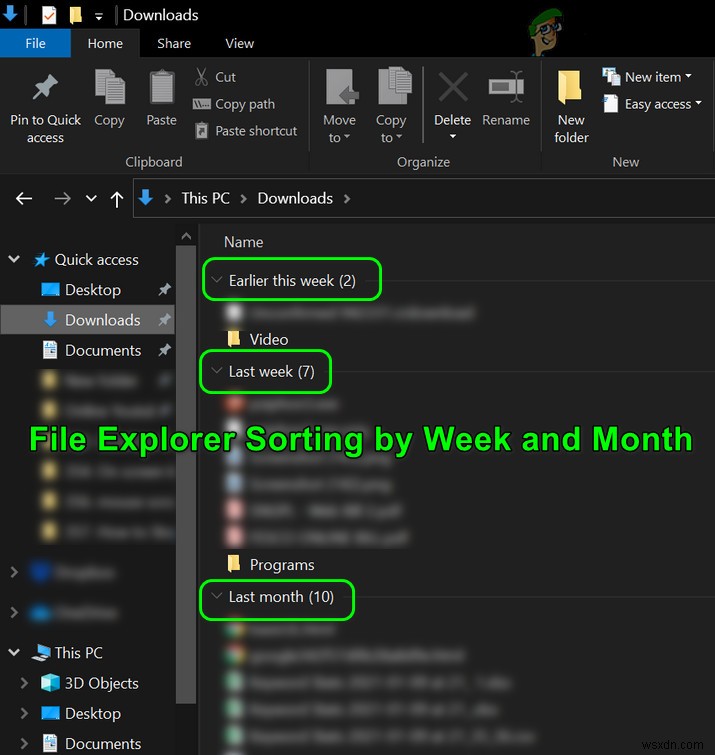This screenshot has height=755, width=715.
Task: Unpin Documents using its pin icon
Action: (x=165, y=350)
